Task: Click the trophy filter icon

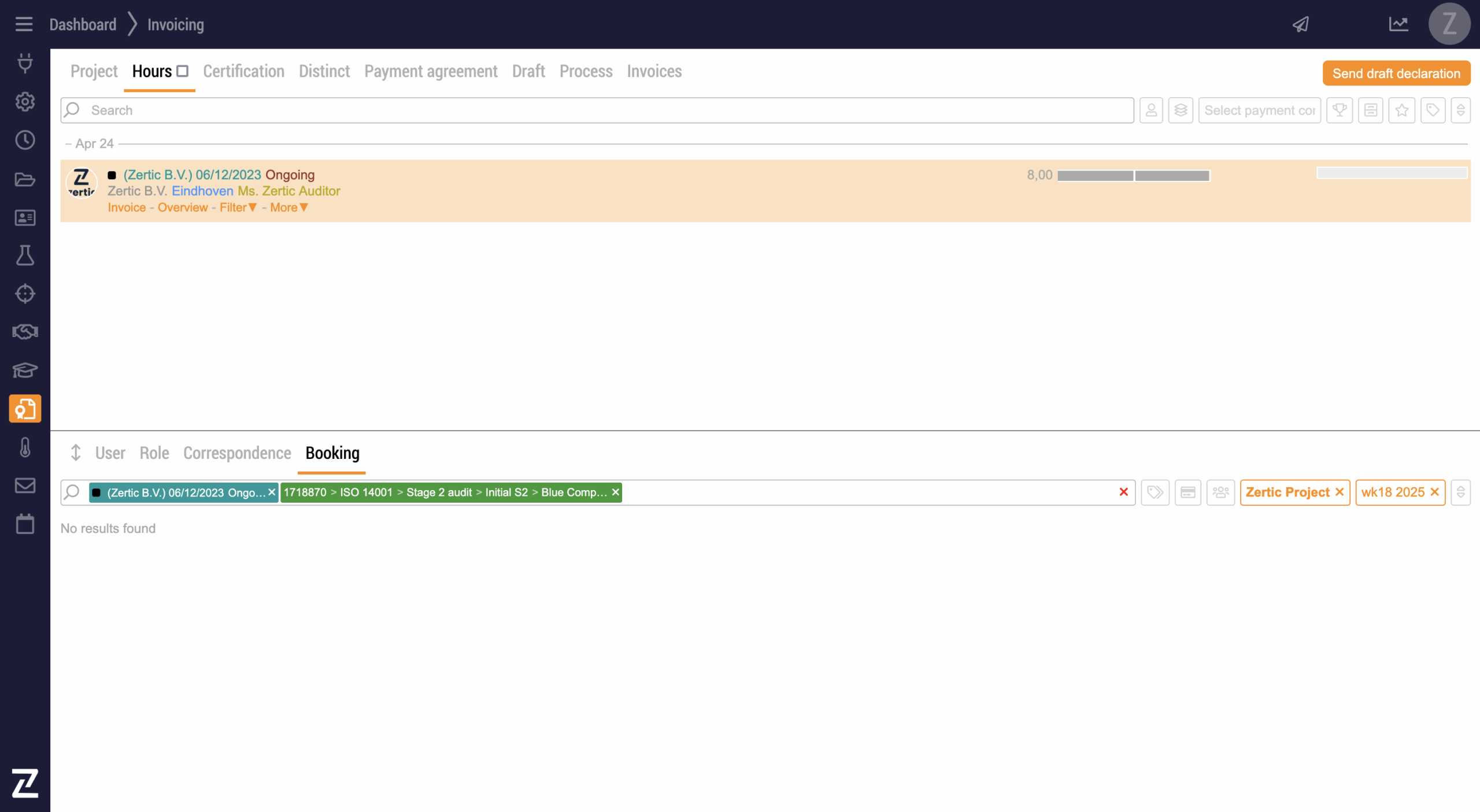Action: coord(1340,110)
